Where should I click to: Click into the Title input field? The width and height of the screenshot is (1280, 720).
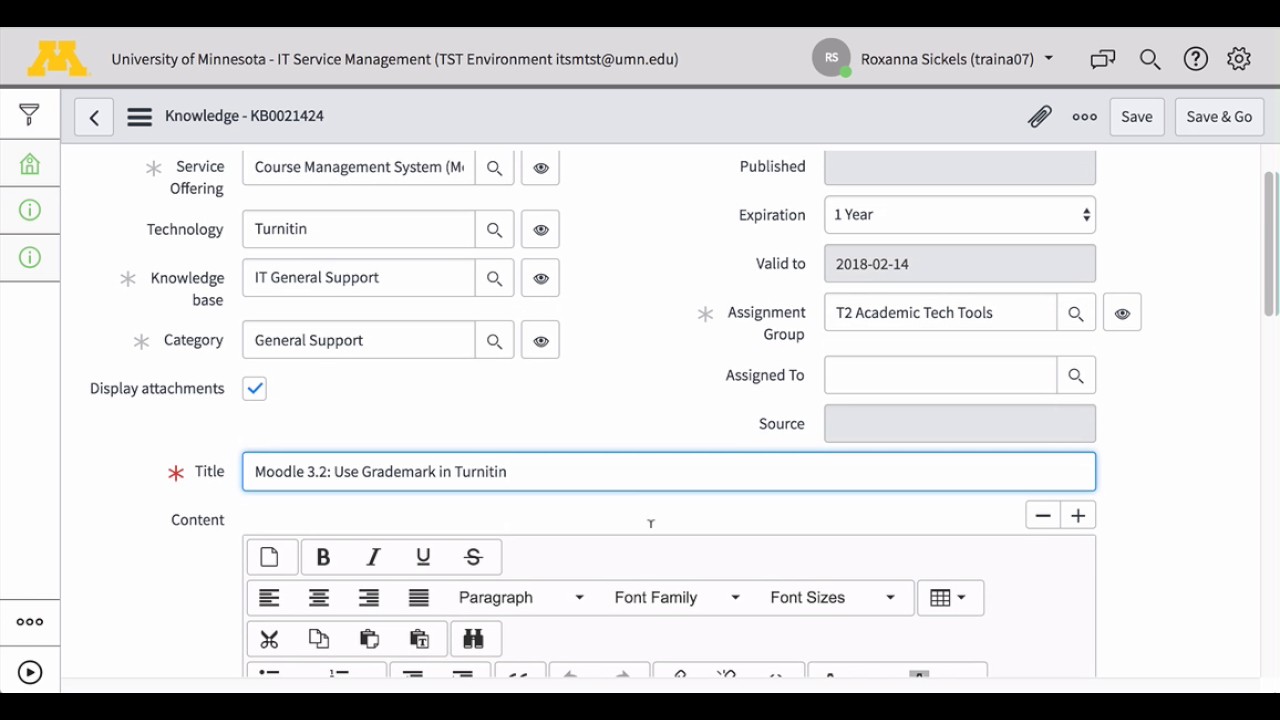pos(669,472)
